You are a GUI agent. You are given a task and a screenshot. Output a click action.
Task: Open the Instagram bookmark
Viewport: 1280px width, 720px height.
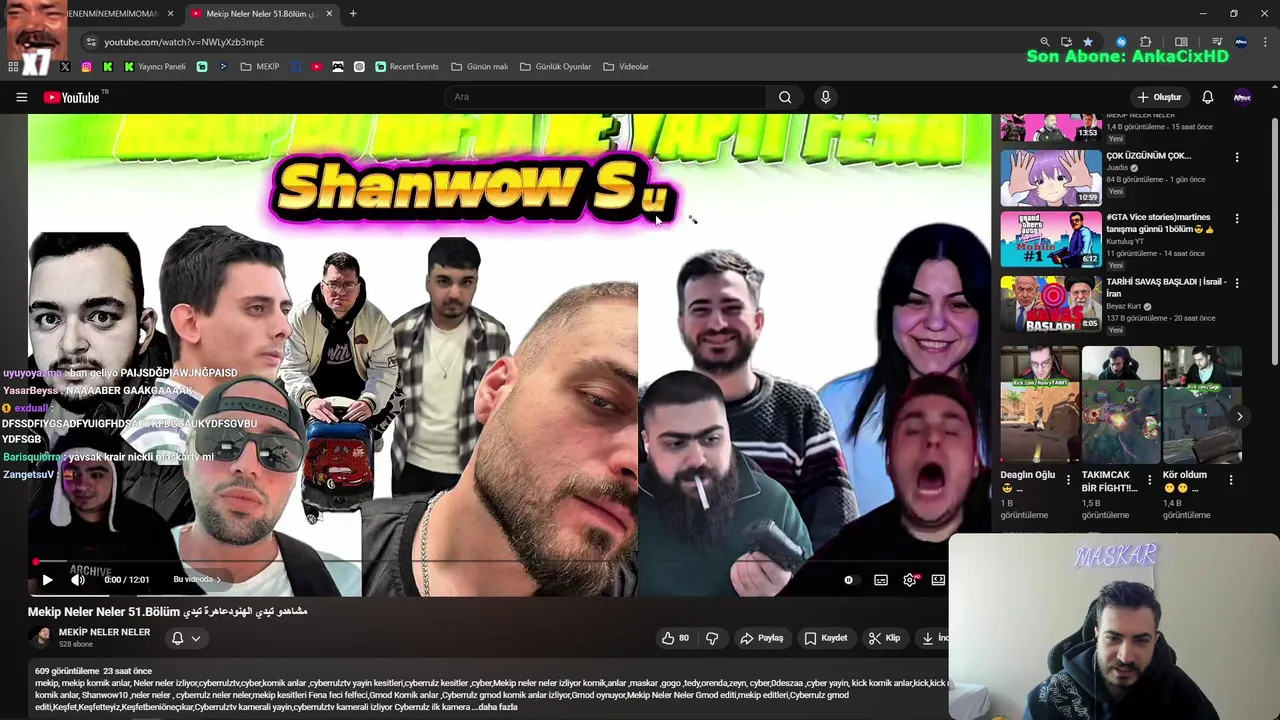pyautogui.click(x=86, y=67)
